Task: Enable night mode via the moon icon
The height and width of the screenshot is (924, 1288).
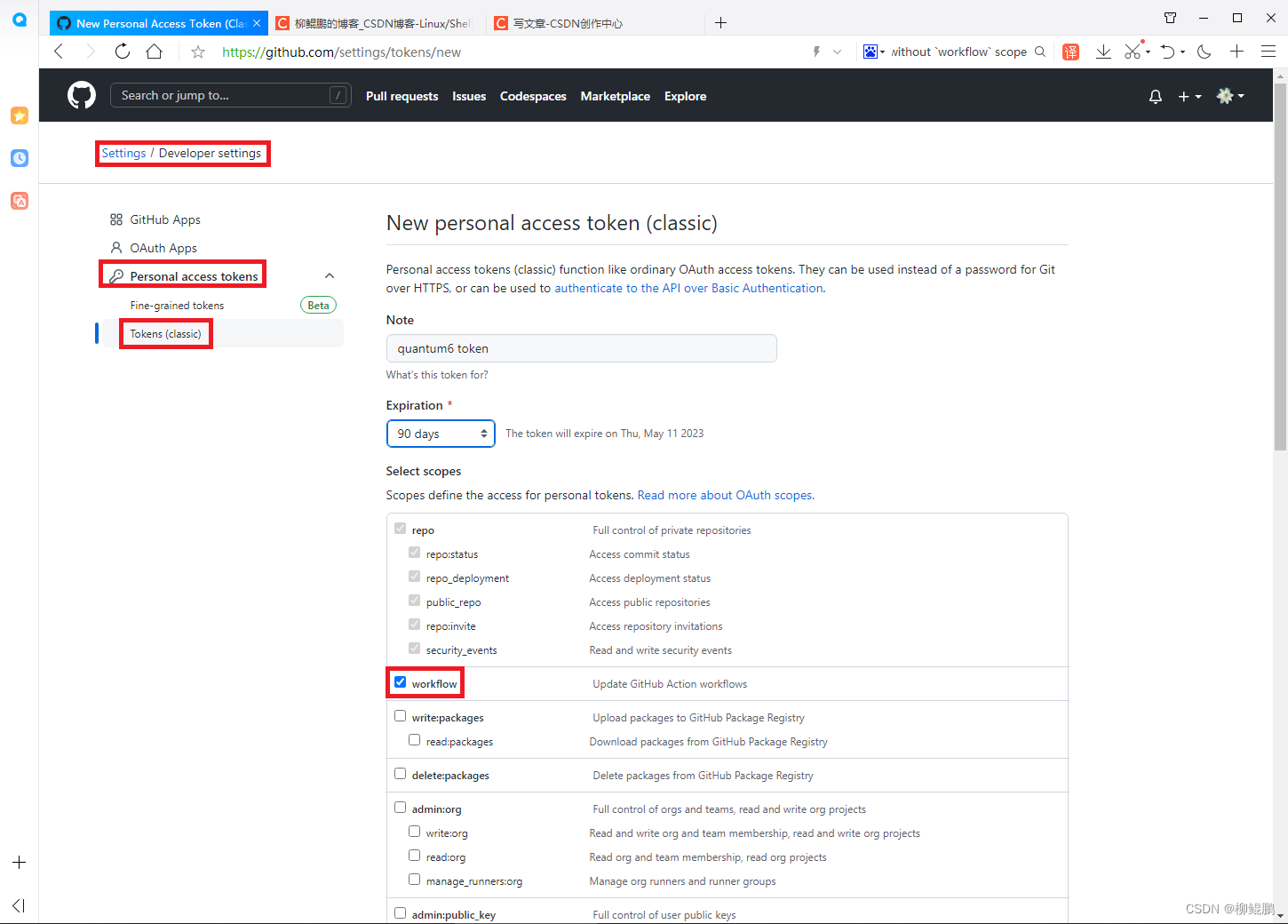Action: [1204, 52]
